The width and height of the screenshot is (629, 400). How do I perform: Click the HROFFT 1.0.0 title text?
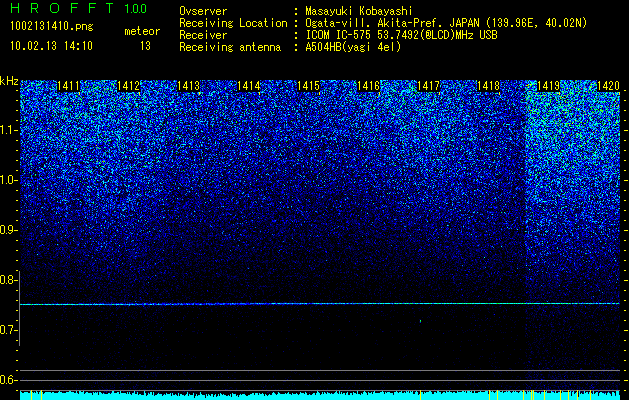point(78,8)
